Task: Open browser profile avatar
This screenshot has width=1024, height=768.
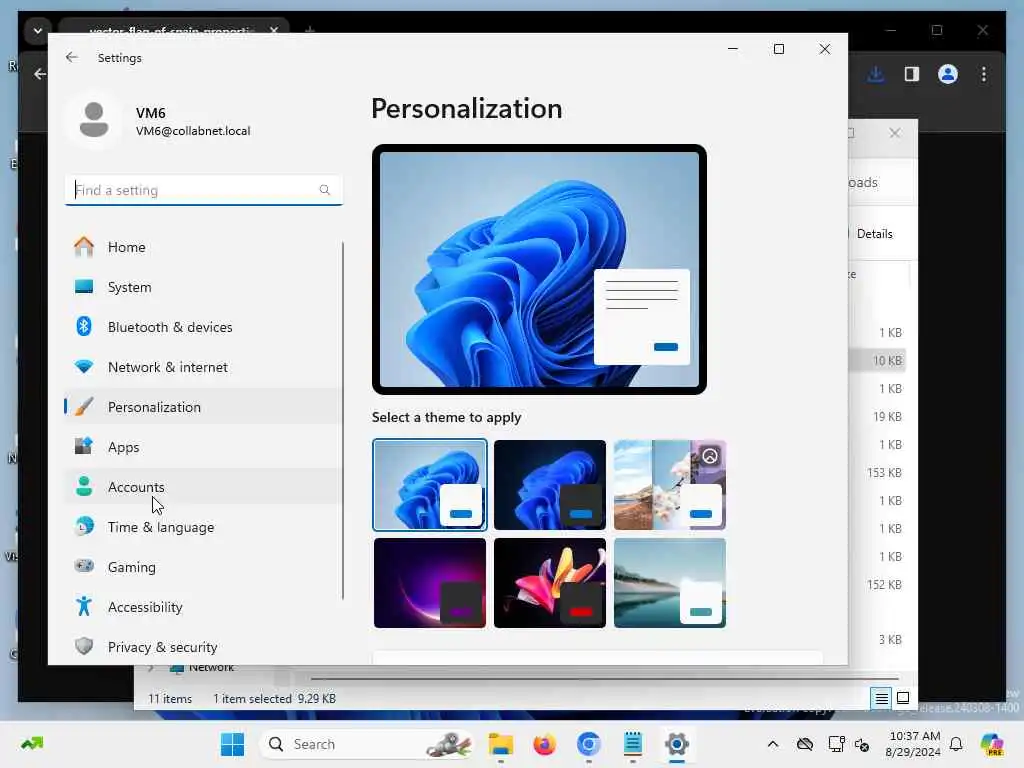Action: pos(948,74)
